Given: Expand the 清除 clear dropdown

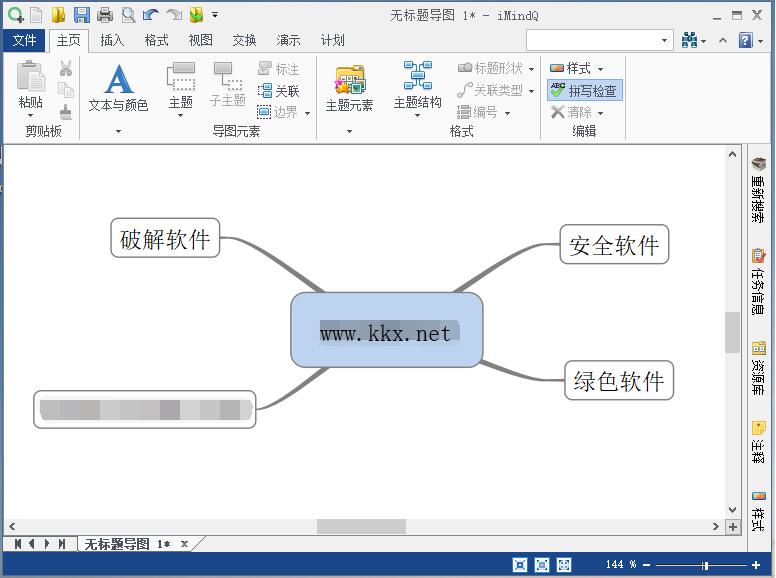Looking at the screenshot, I should point(600,113).
